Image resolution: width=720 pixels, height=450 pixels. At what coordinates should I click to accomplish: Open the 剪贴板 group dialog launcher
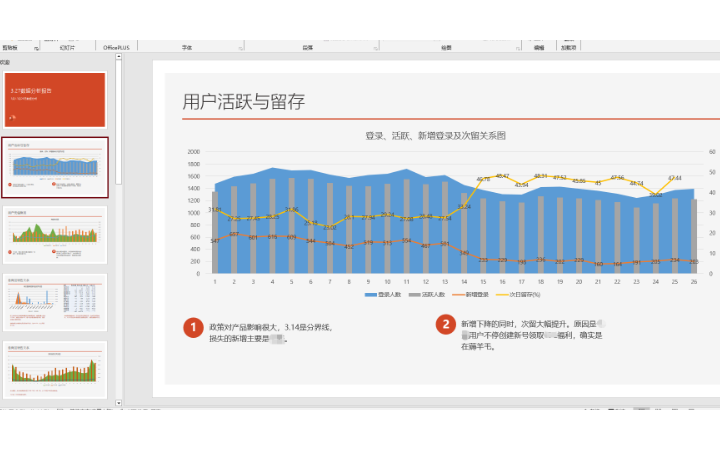pyautogui.click(x=36, y=48)
